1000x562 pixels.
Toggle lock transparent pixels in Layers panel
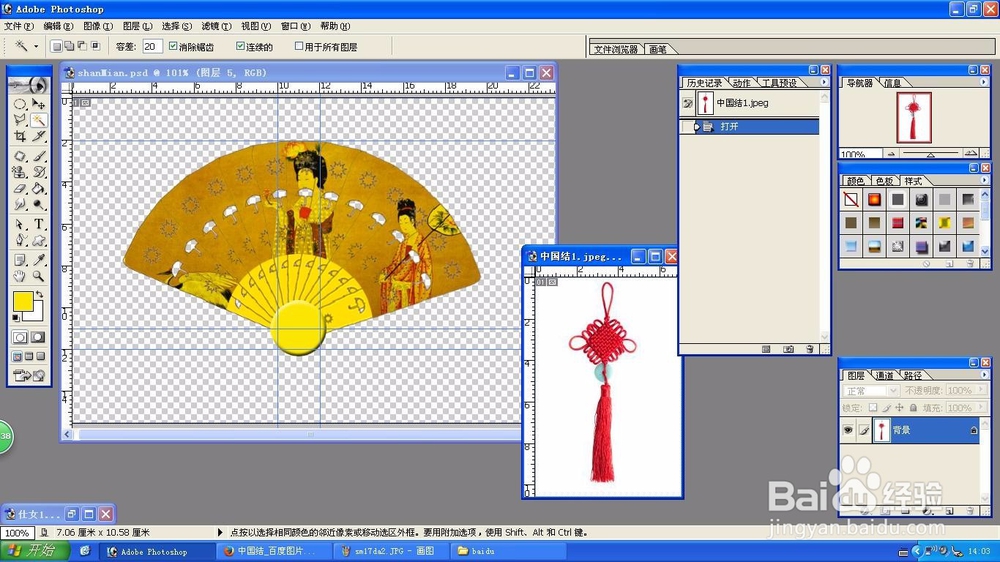[x=873, y=408]
